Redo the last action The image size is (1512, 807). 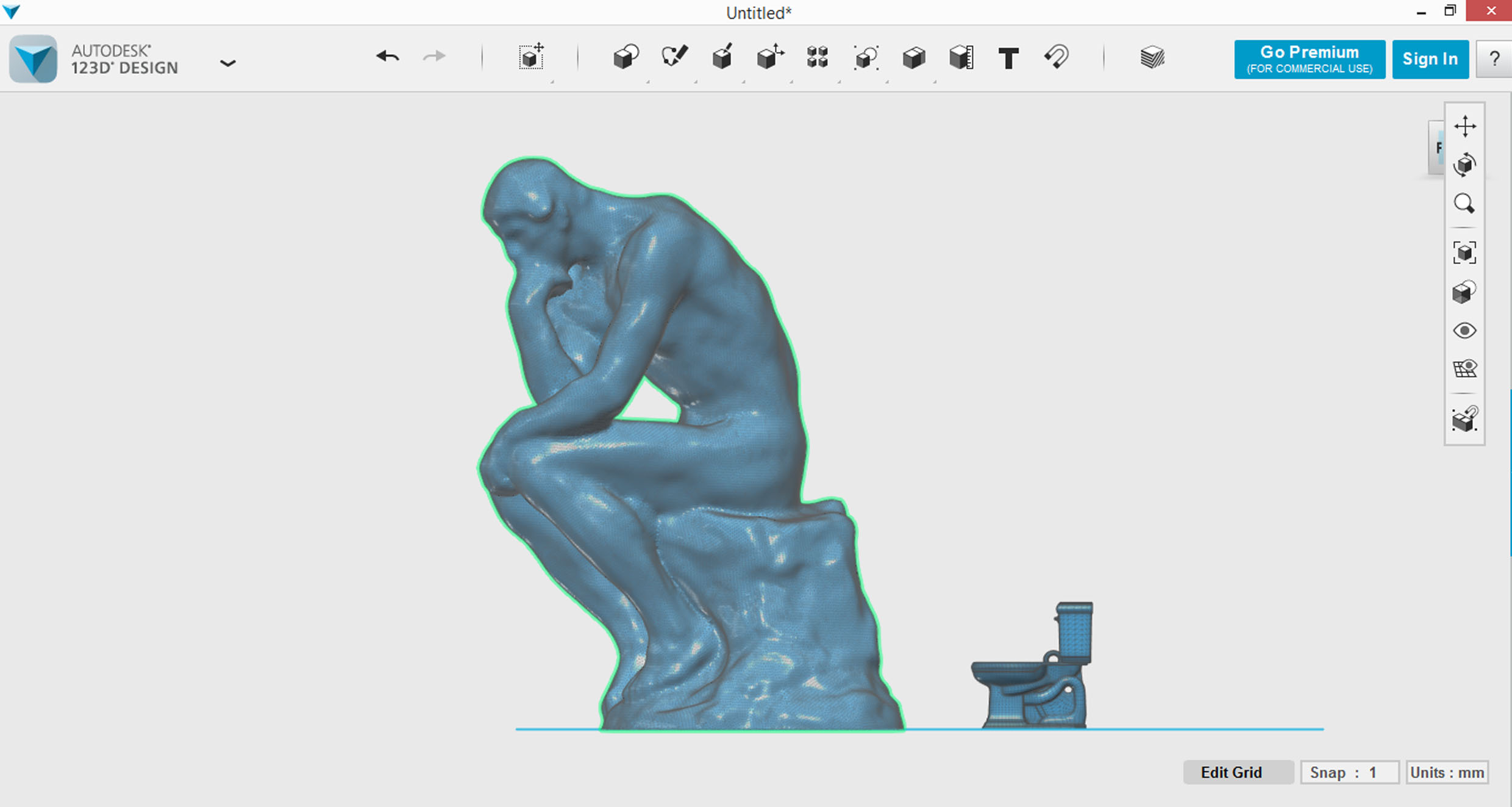[x=434, y=57]
